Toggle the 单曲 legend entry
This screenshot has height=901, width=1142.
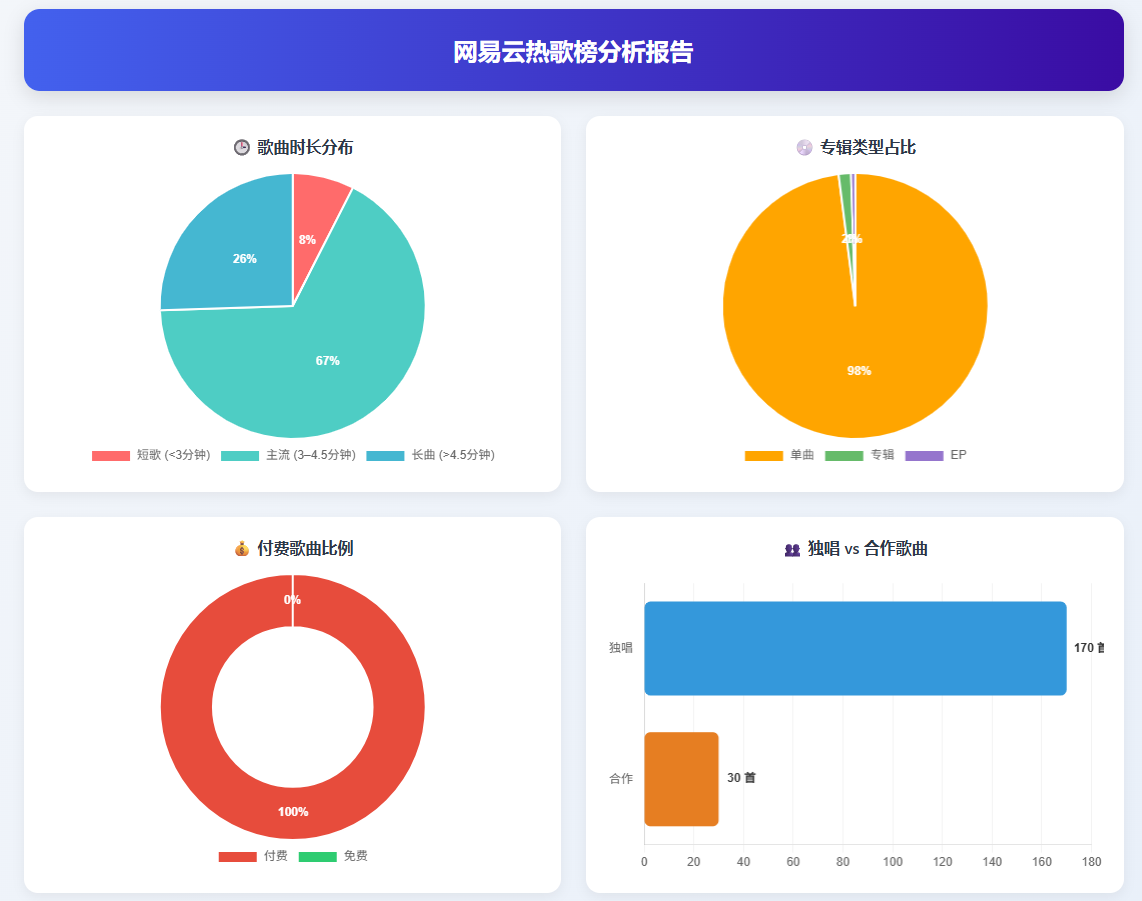point(779,455)
